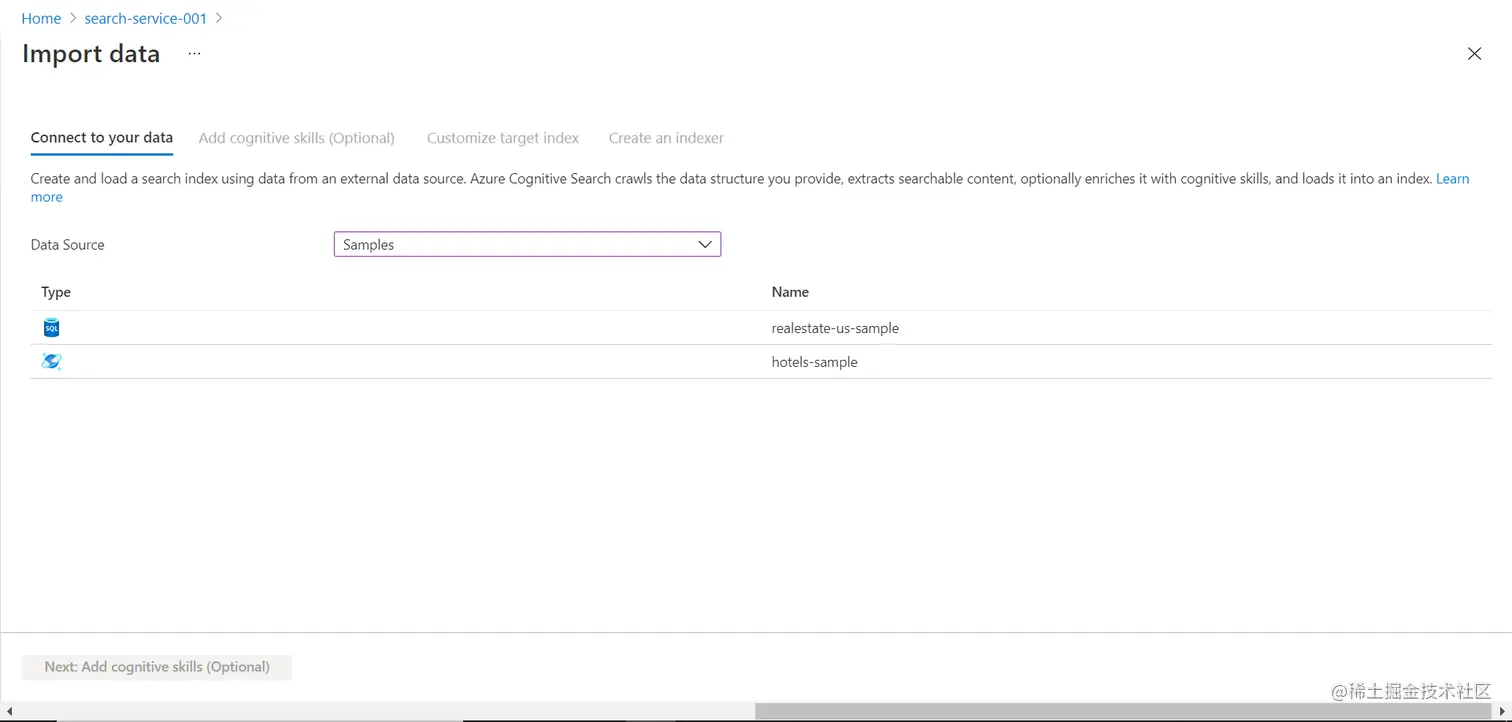This screenshot has width=1512, height=722.
Task: Open the Connect to your data tab
Action: pyautogui.click(x=102, y=138)
